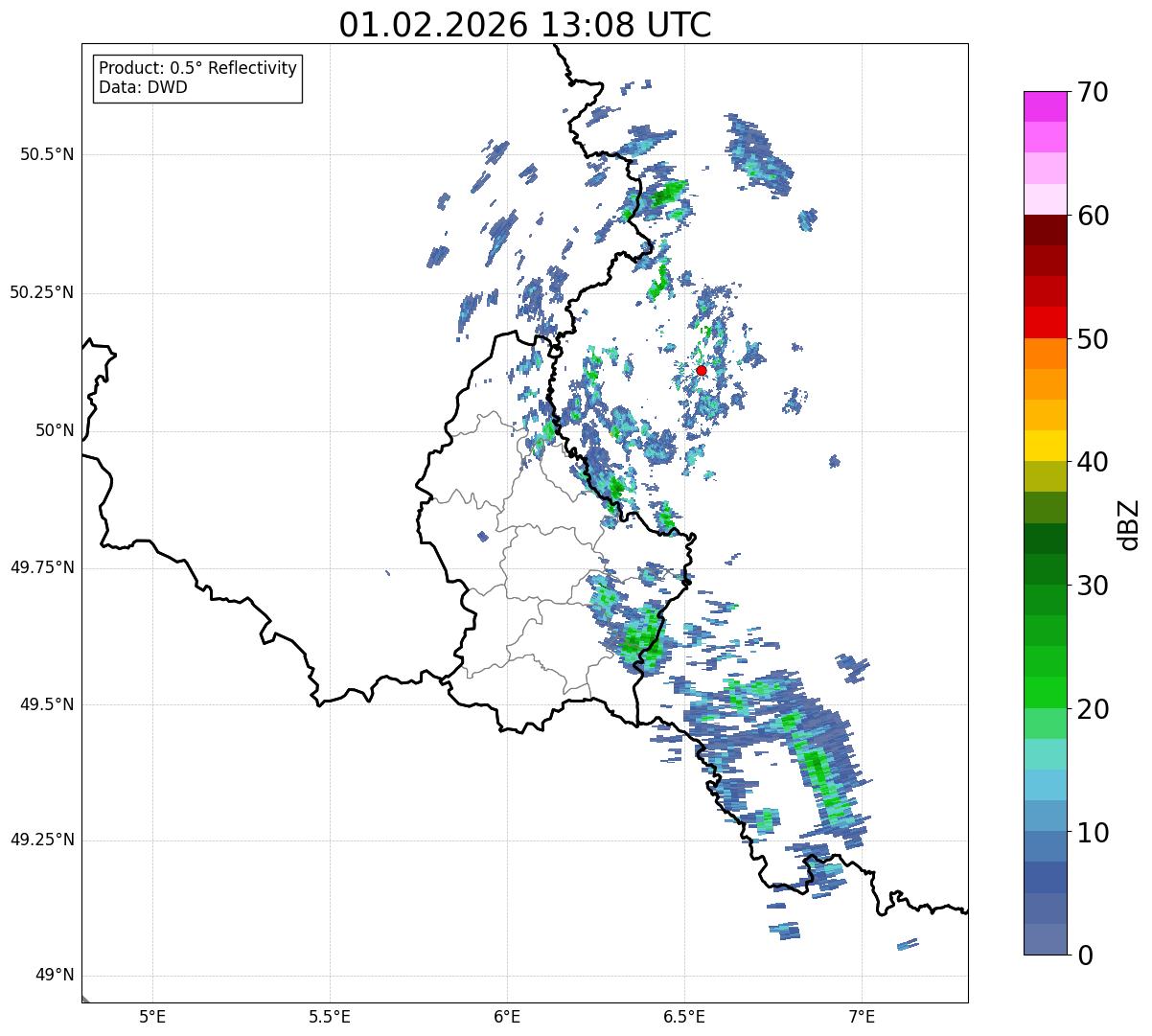
Task: Click the latitude label 49.5°N
Action: (46, 704)
